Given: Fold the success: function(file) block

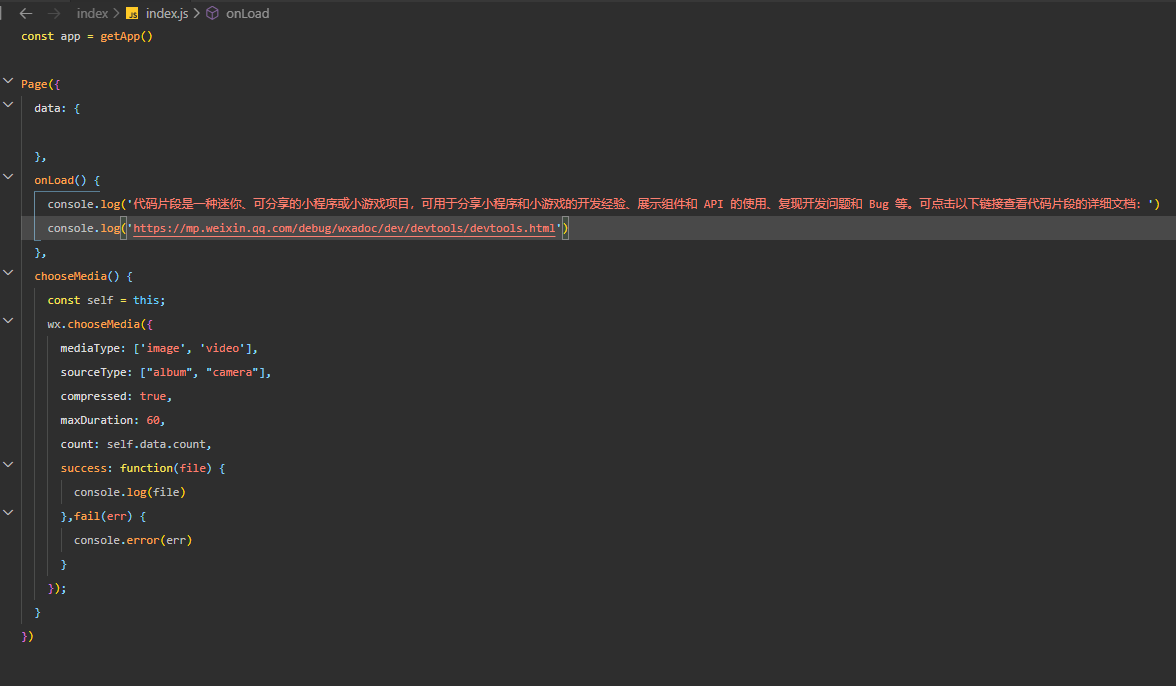Looking at the screenshot, I should 8,465.
